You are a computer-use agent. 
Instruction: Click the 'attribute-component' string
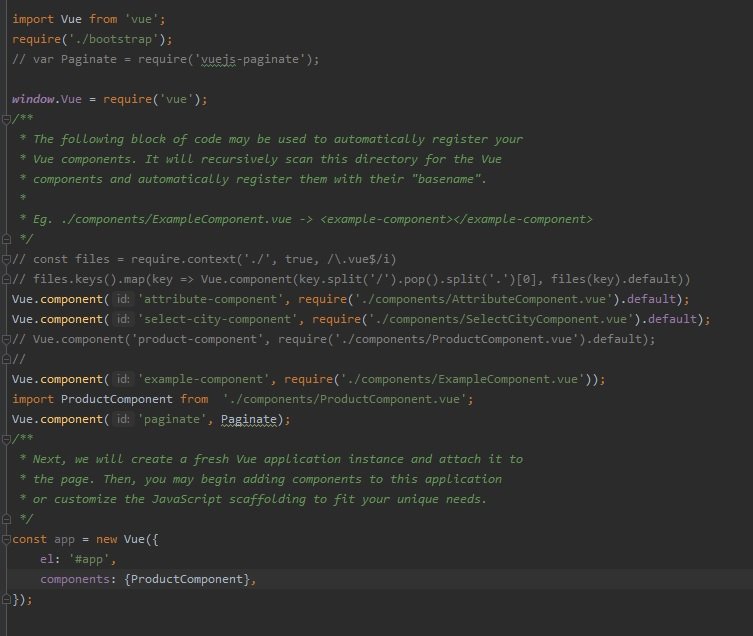pos(211,299)
